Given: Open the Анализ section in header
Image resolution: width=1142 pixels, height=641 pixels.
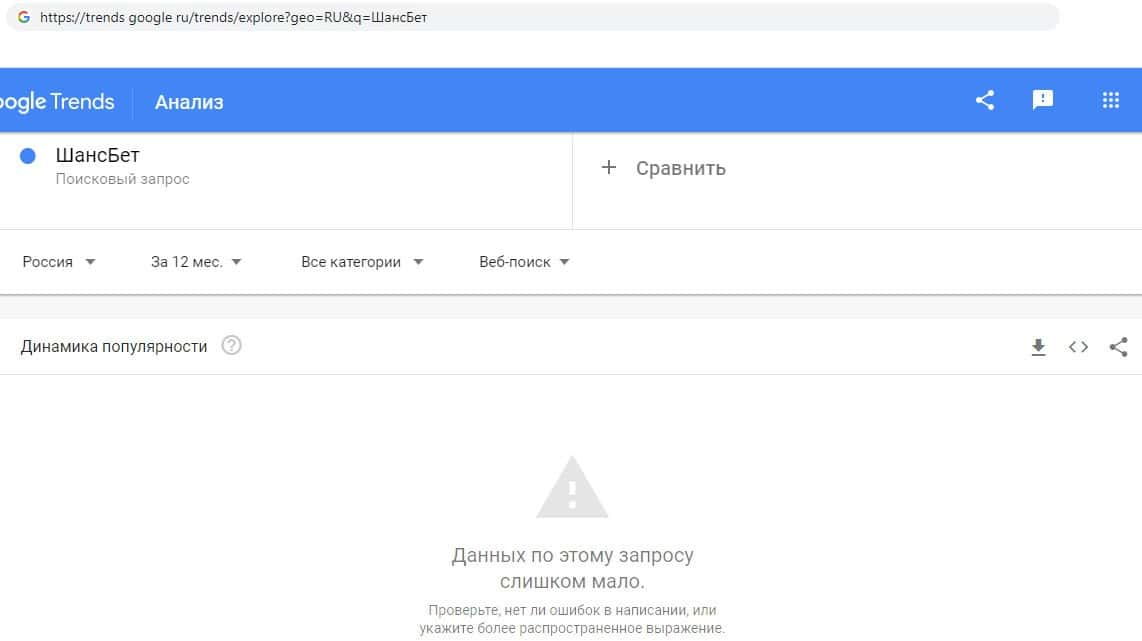Looking at the screenshot, I should pyautogui.click(x=189, y=102).
